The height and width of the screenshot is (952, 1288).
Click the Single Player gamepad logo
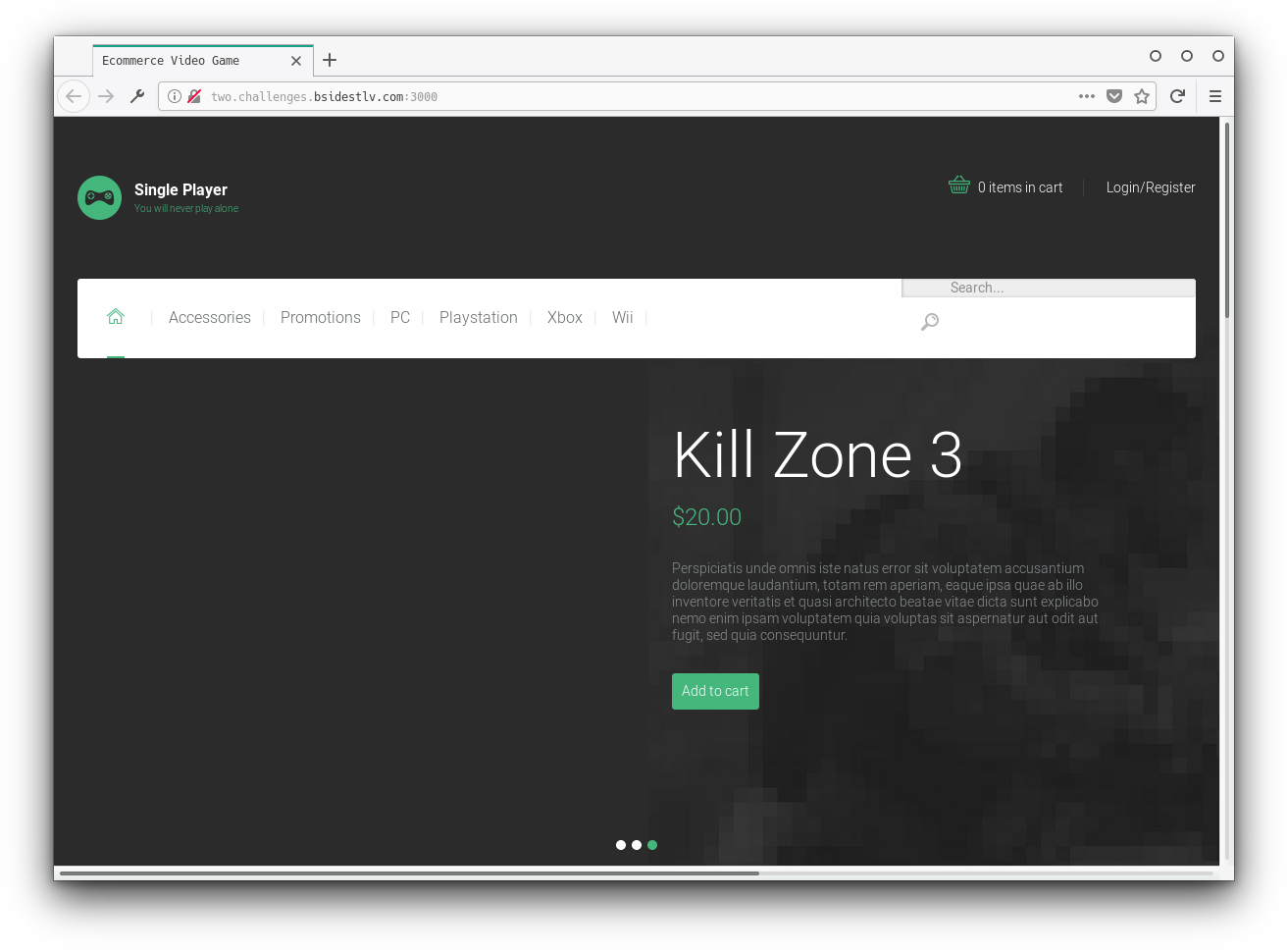[99, 197]
